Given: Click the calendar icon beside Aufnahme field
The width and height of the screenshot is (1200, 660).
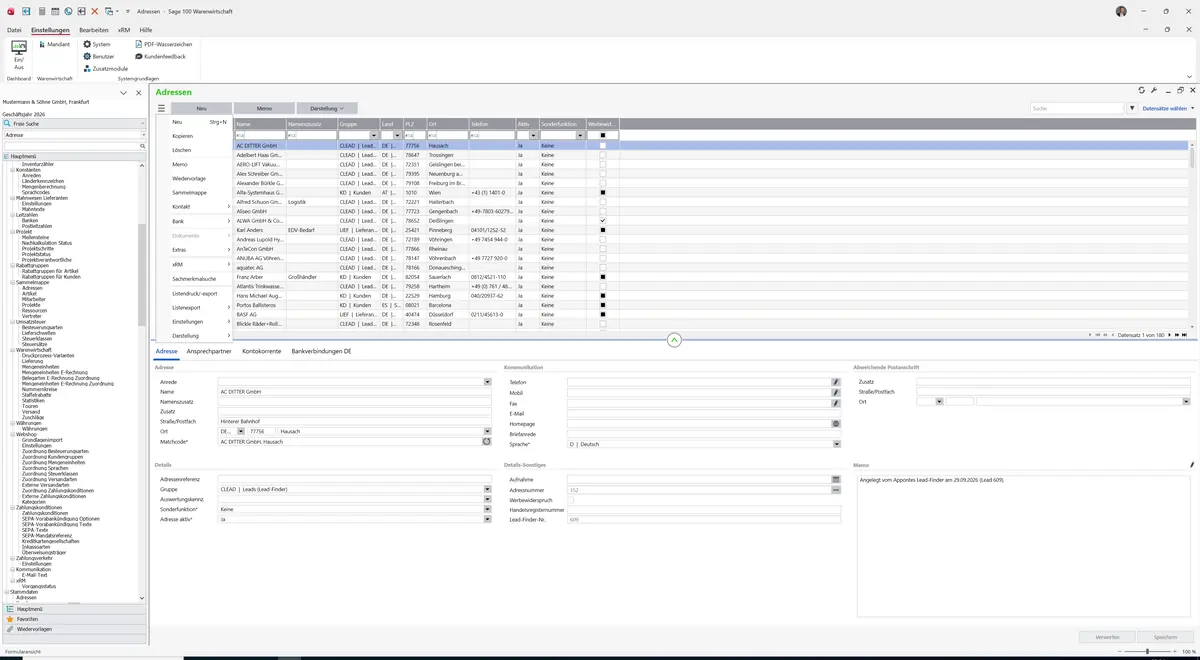Looking at the screenshot, I should tap(836, 479).
